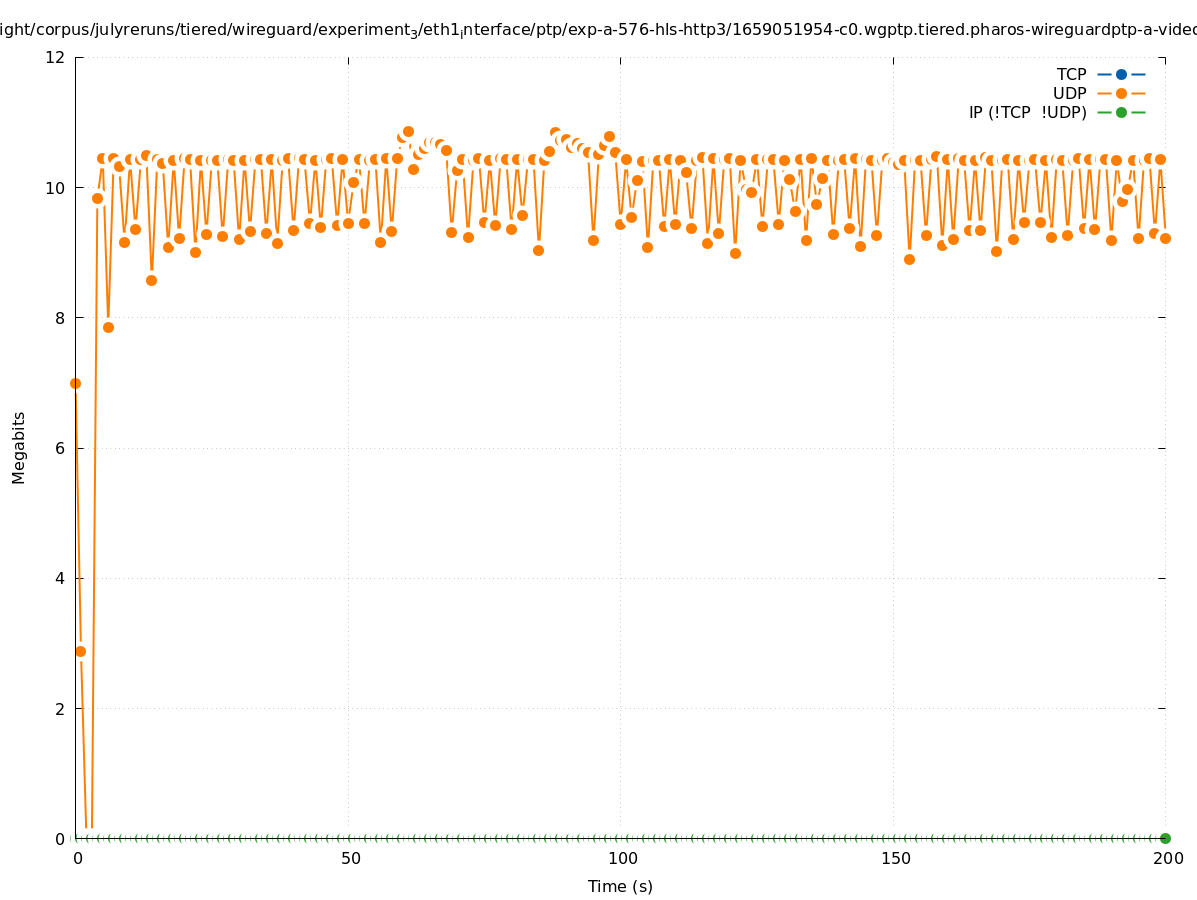This screenshot has height=900, width=1197.
Task: Click the 100 tick label on x-axis
Action: tap(622, 859)
